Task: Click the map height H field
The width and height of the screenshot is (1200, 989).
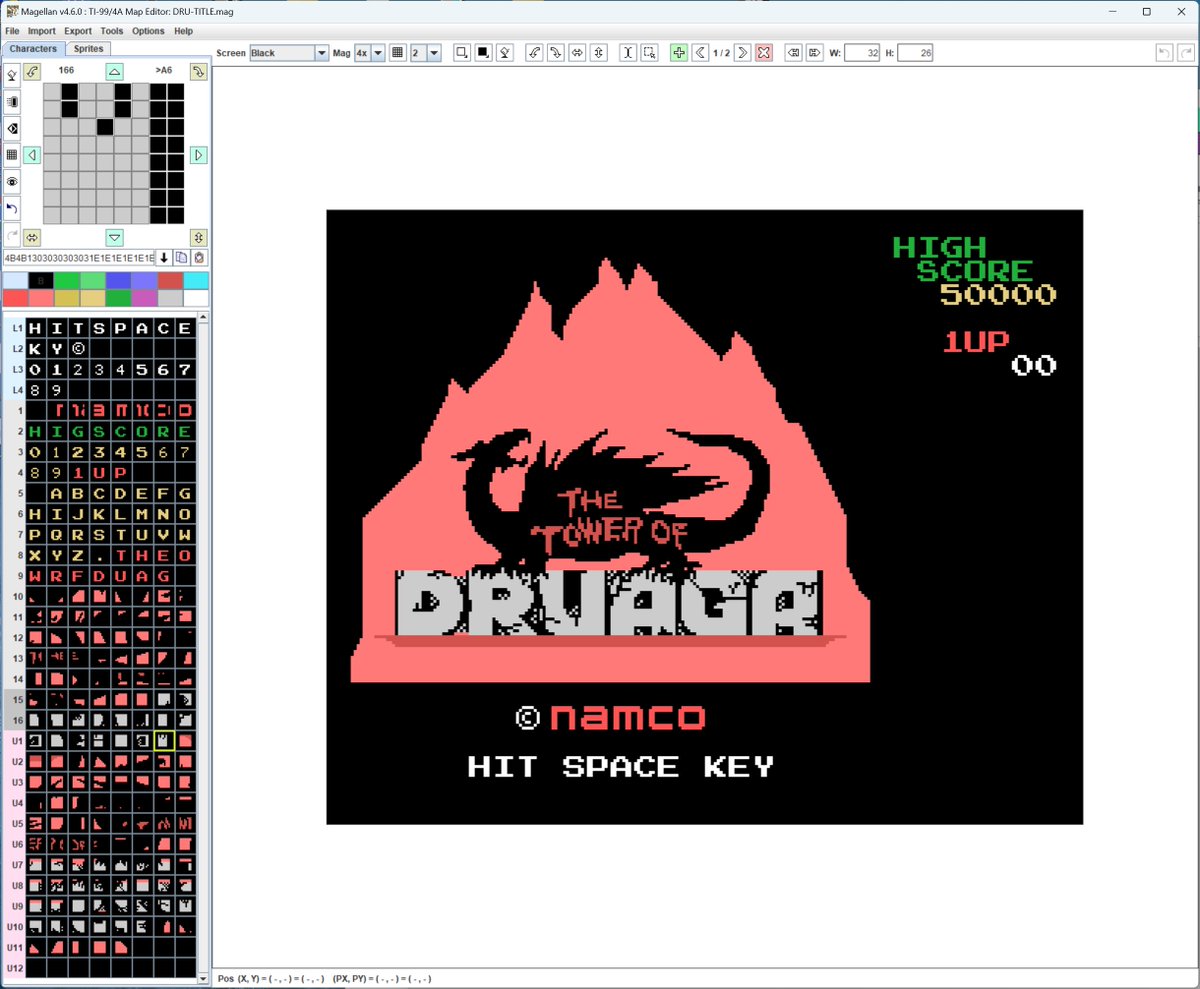Action: 915,53
